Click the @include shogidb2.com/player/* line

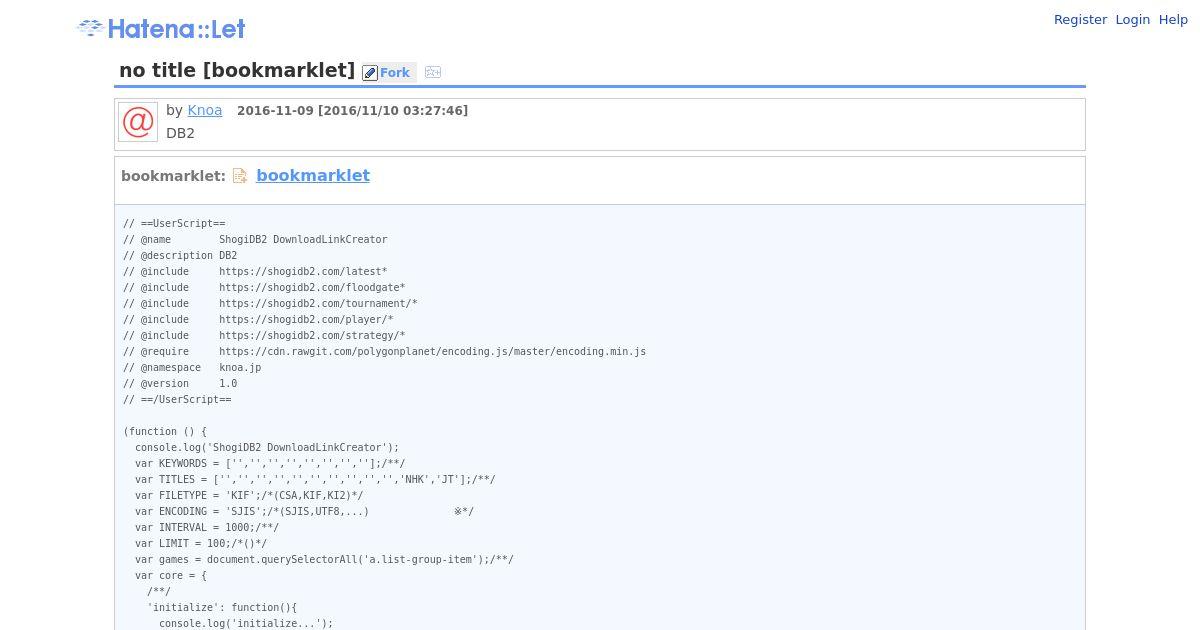pos(258,320)
